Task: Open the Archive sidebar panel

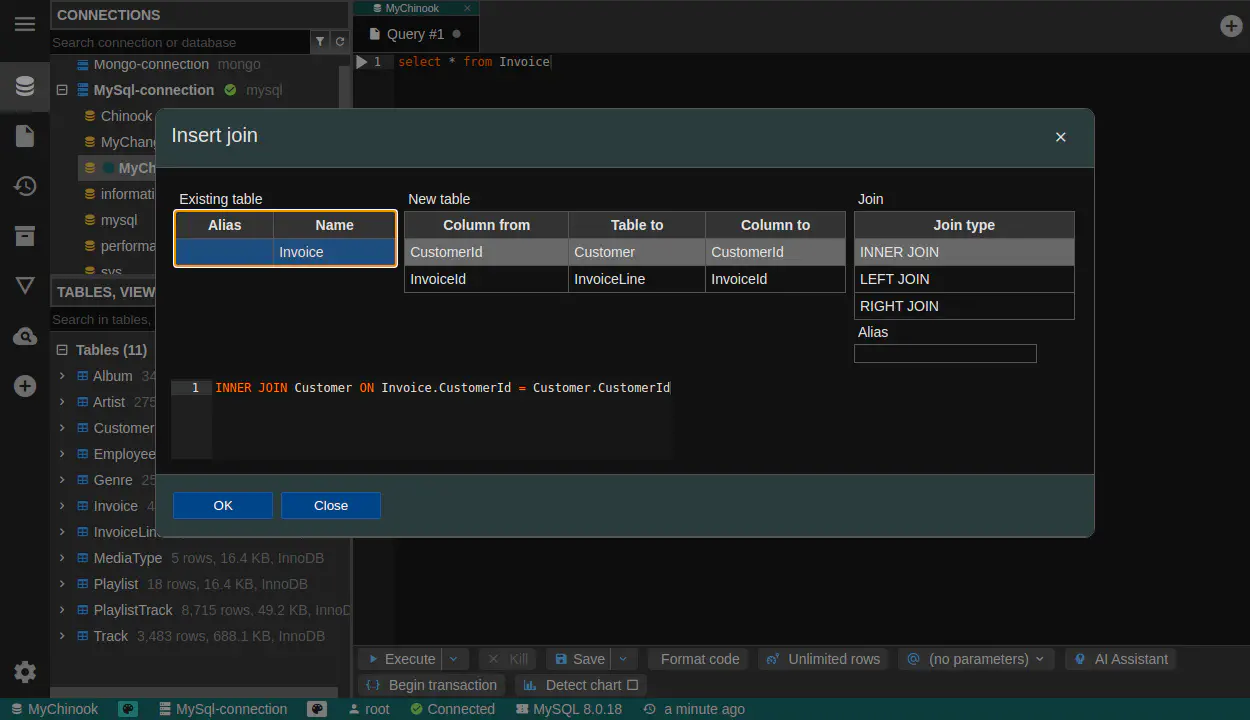Action: coord(25,236)
